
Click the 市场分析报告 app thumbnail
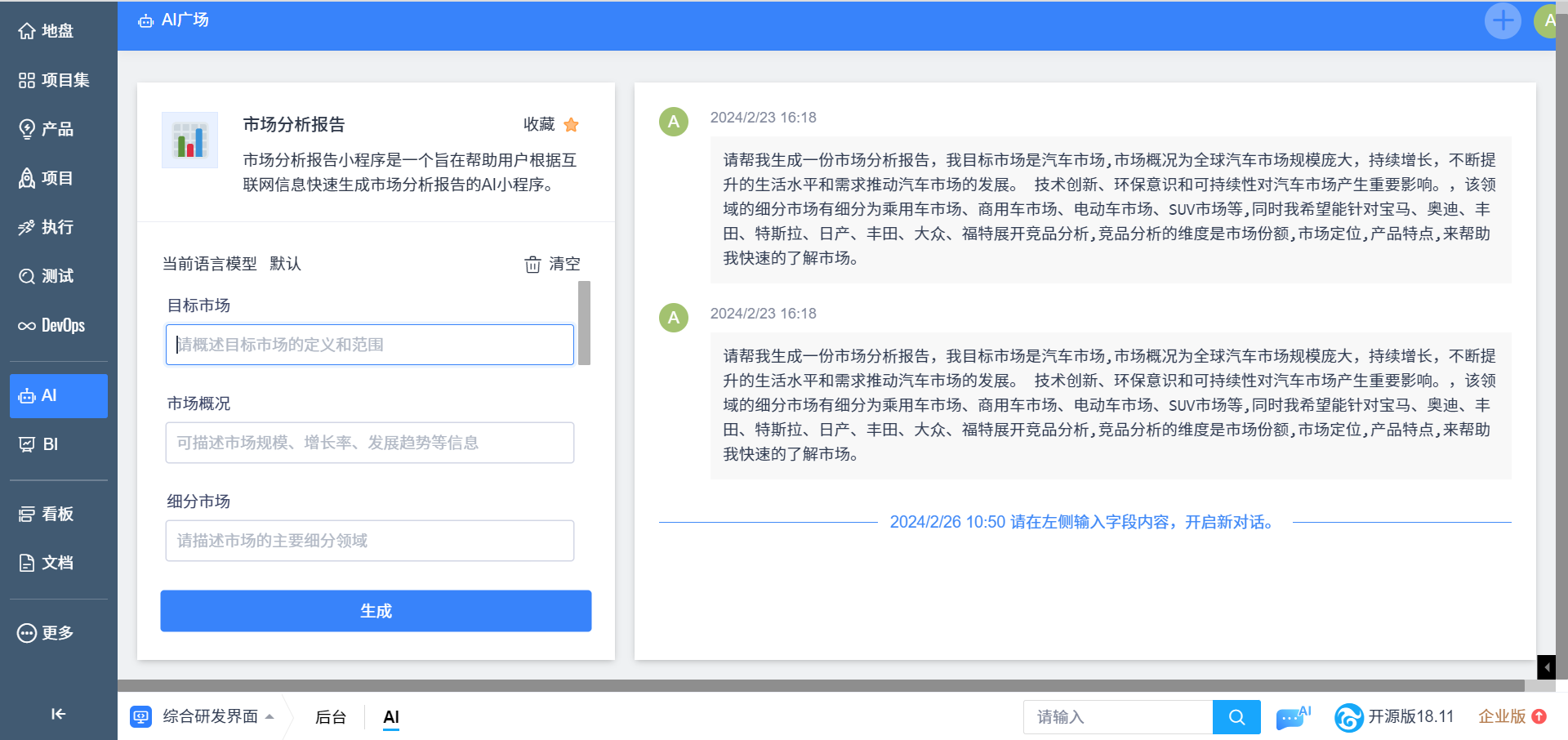tap(189, 140)
